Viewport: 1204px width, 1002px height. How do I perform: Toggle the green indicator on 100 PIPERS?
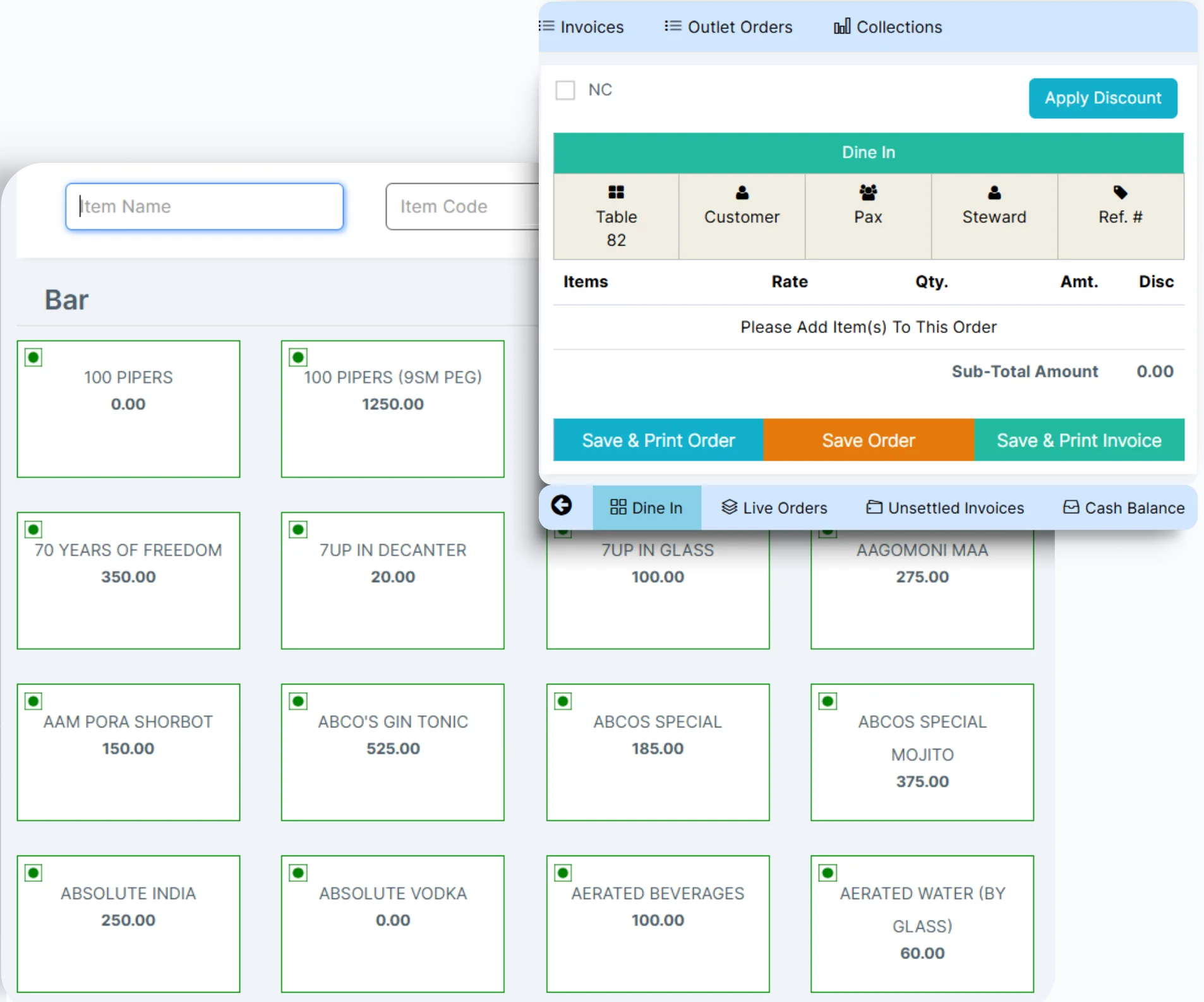point(33,357)
